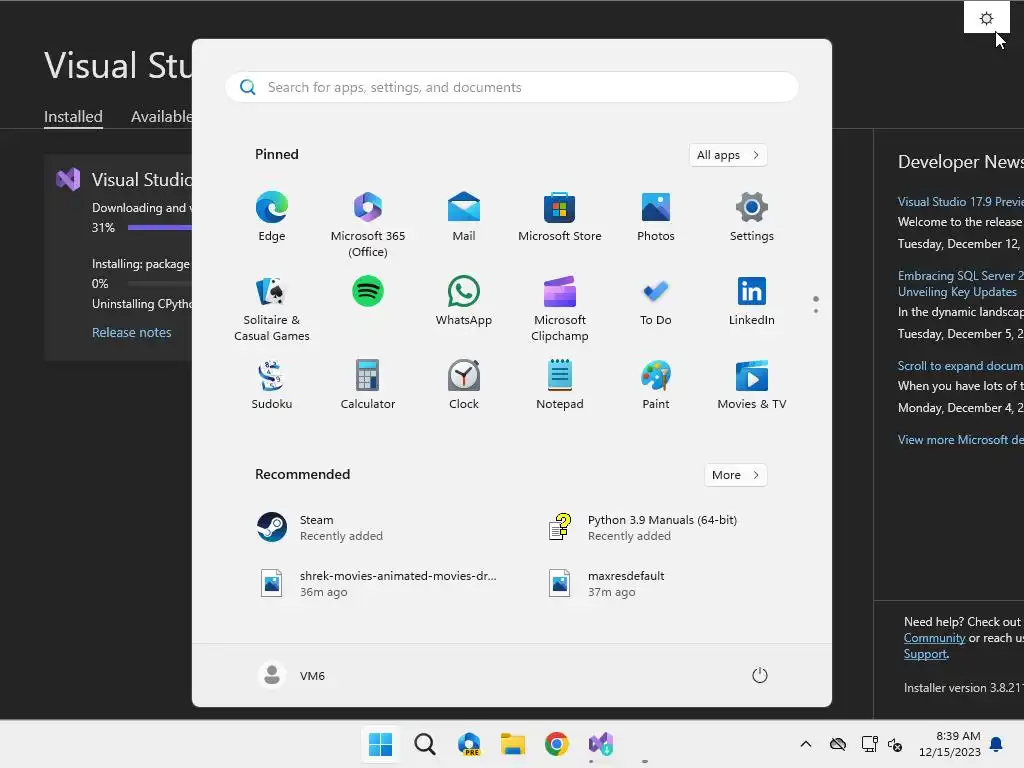This screenshot has width=1024, height=768.
Task: Open Visual Studio 17.9 Preview news link
Action: [x=960, y=202]
